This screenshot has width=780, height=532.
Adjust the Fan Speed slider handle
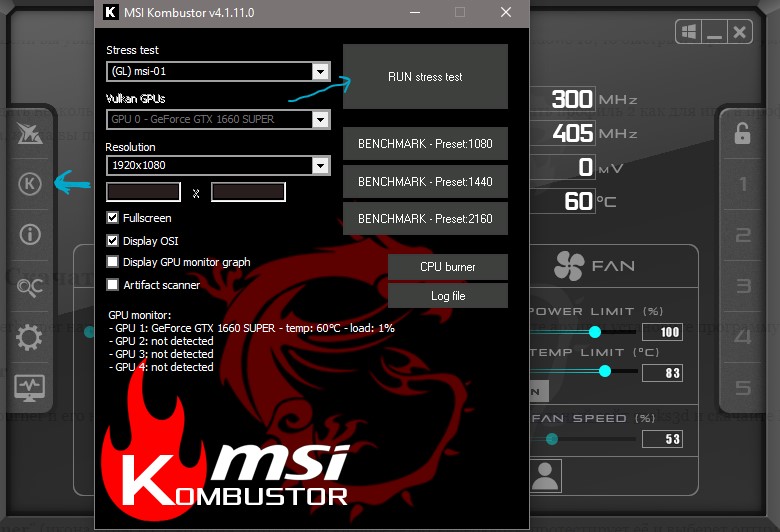coord(552,439)
